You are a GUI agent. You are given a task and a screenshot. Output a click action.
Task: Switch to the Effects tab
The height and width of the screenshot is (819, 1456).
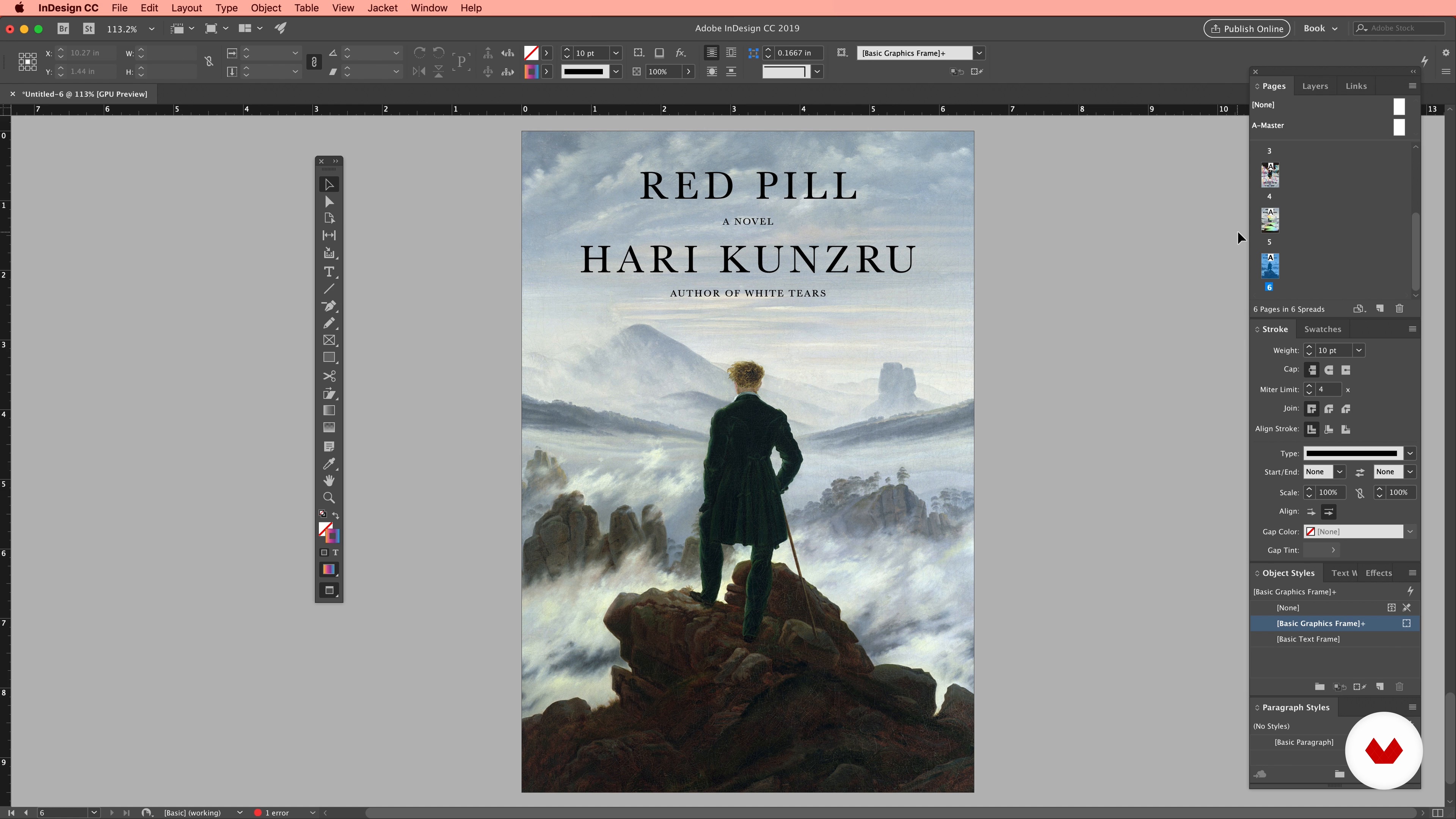coord(1379,573)
